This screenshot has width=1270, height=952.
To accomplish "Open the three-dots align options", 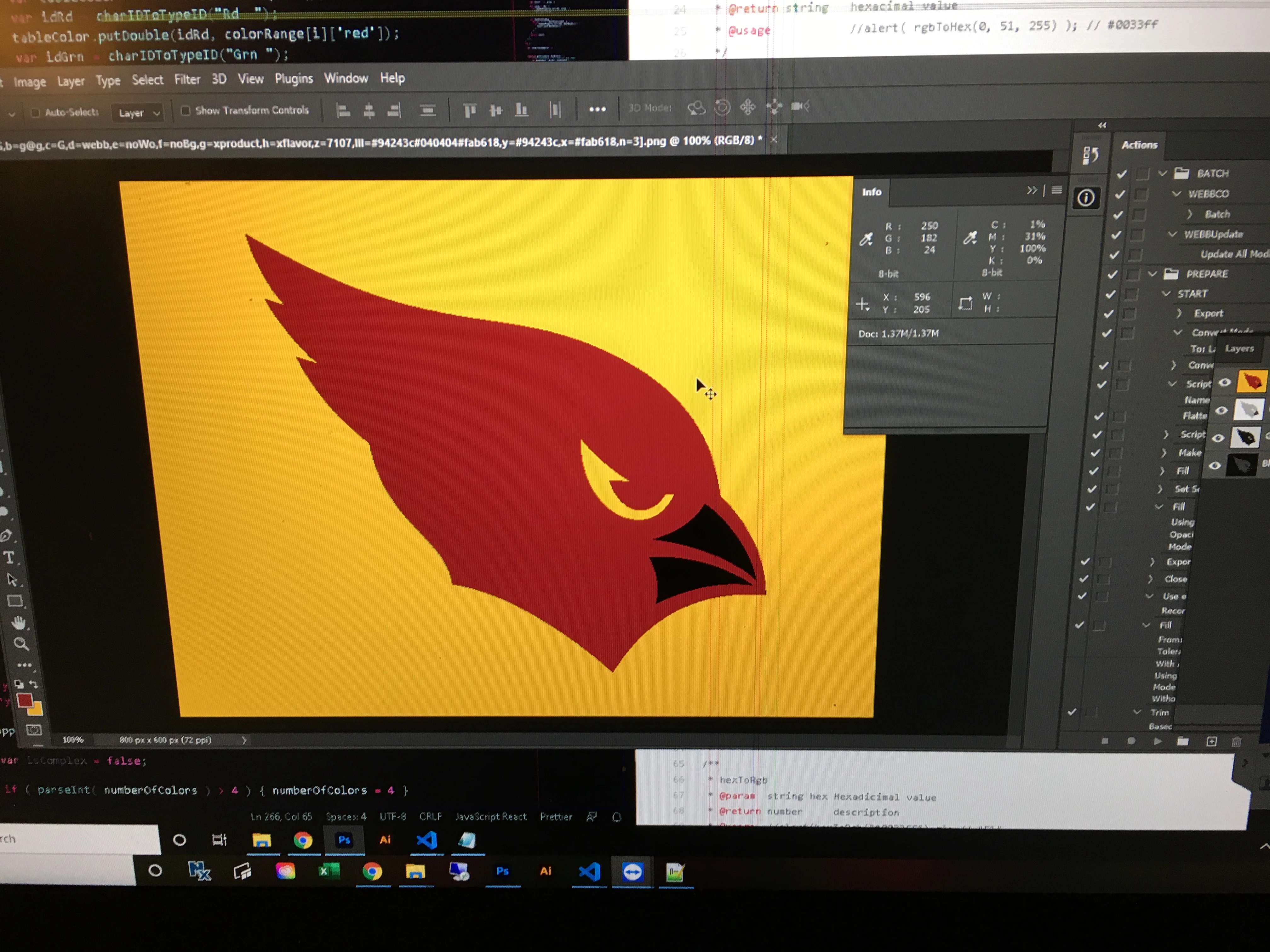I will 597,109.
